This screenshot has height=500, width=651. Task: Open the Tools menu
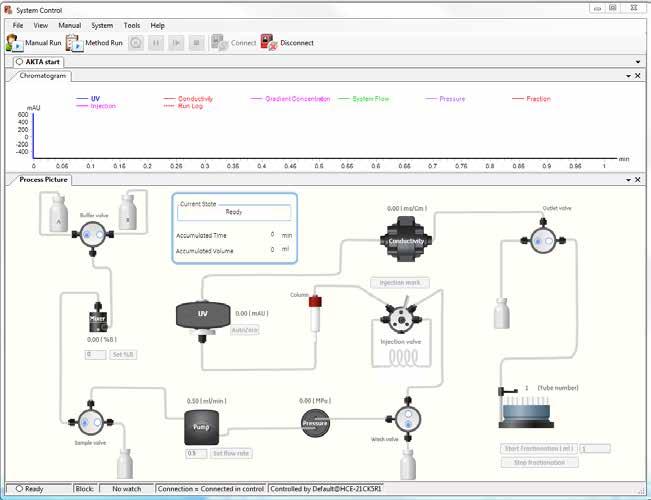[132, 25]
